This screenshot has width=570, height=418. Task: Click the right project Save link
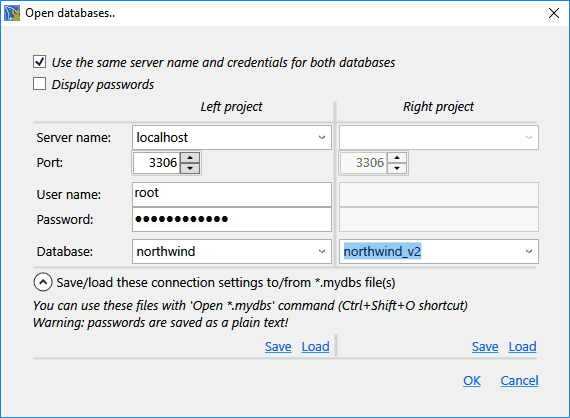click(x=485, y=347)
